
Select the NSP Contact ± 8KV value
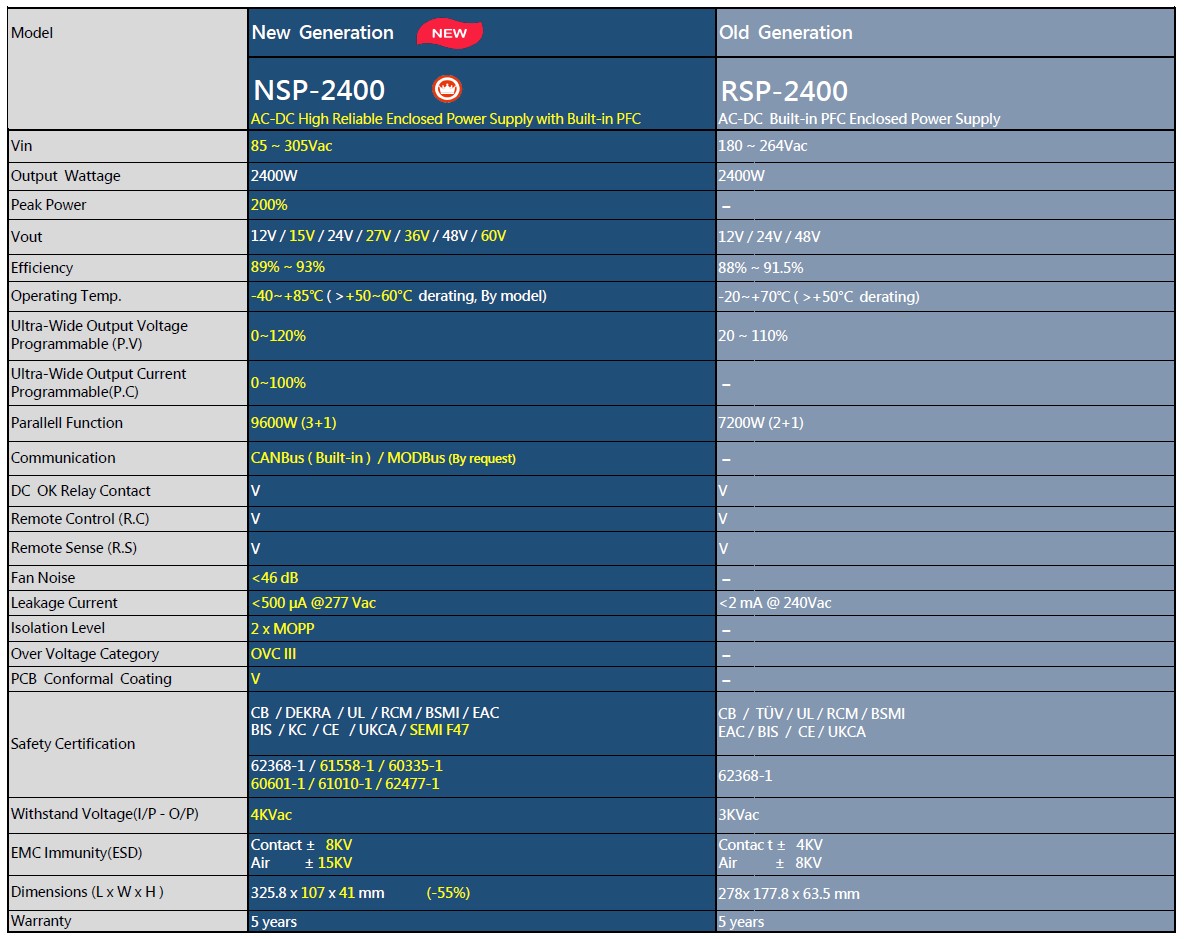301,845
